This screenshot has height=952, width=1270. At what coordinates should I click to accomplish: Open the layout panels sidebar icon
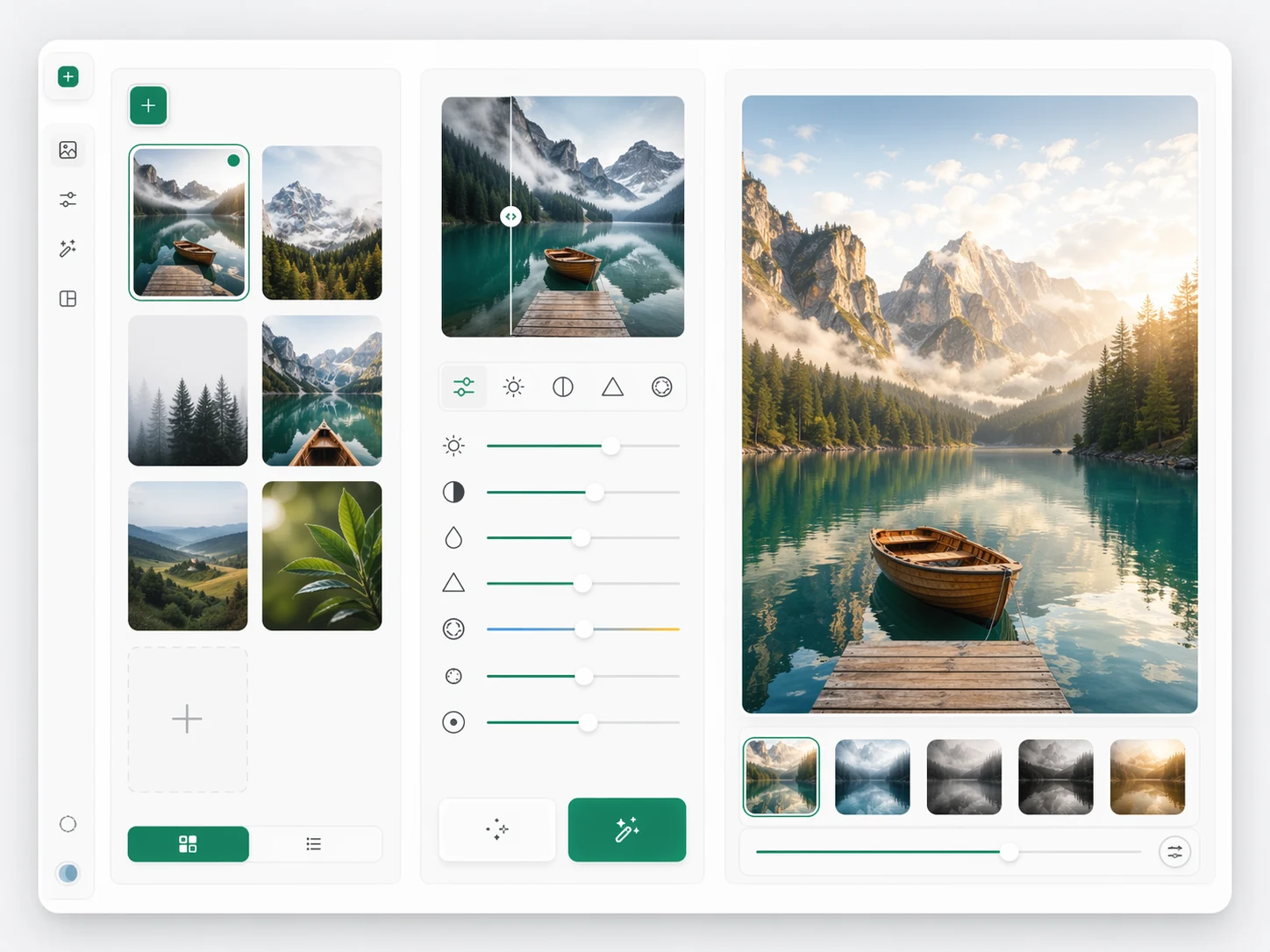click(68, 299)
